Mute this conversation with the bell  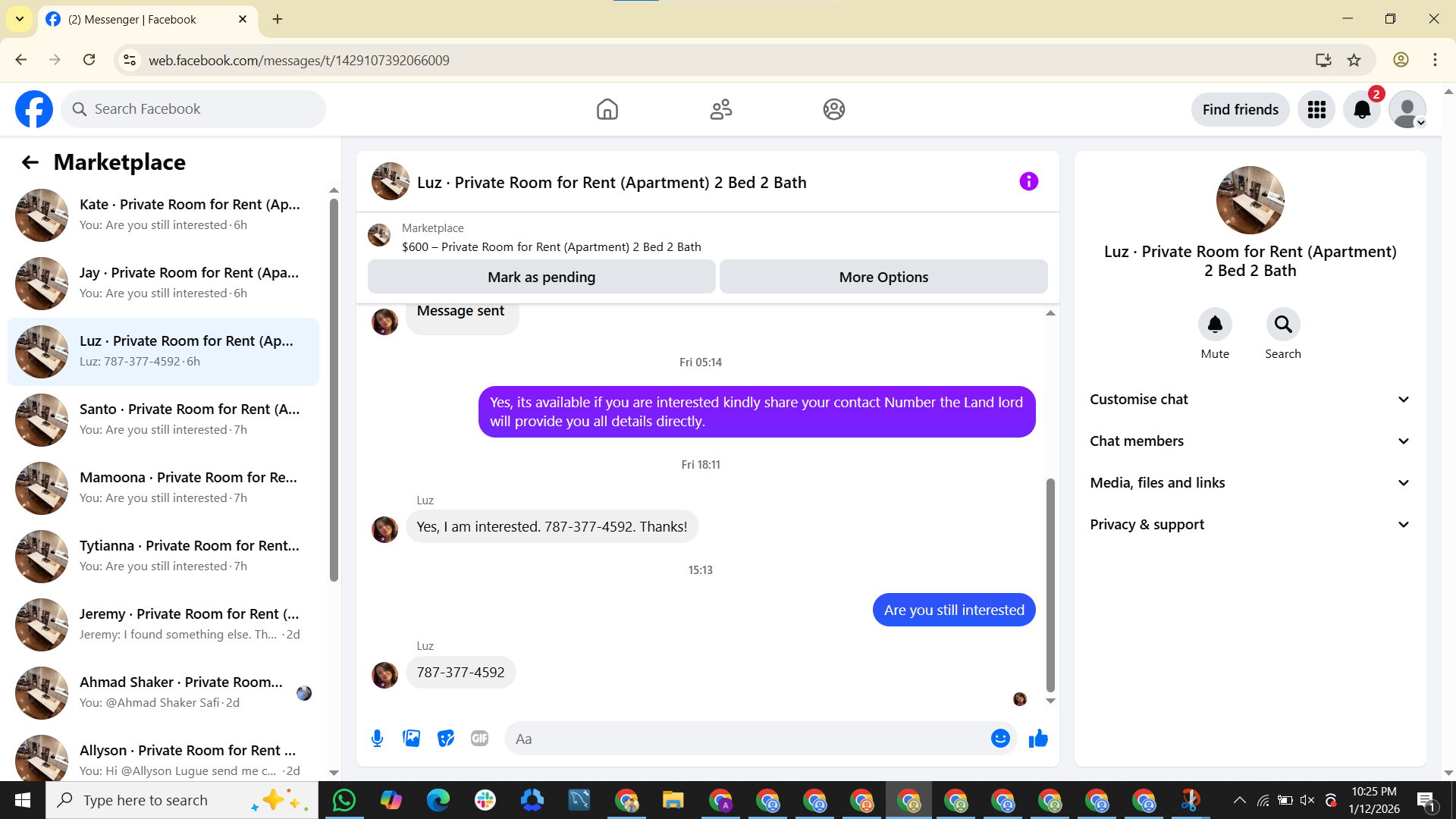1215,325
